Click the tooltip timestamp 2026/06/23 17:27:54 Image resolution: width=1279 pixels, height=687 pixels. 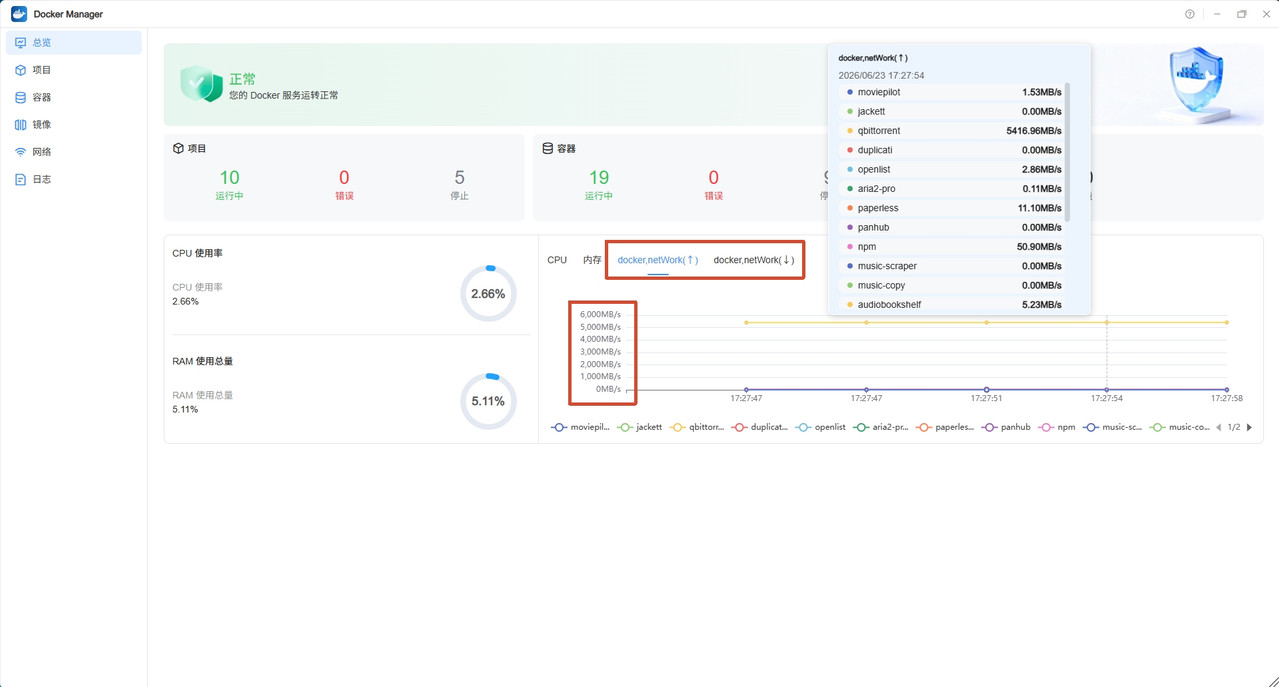click(x=881, y=75)
